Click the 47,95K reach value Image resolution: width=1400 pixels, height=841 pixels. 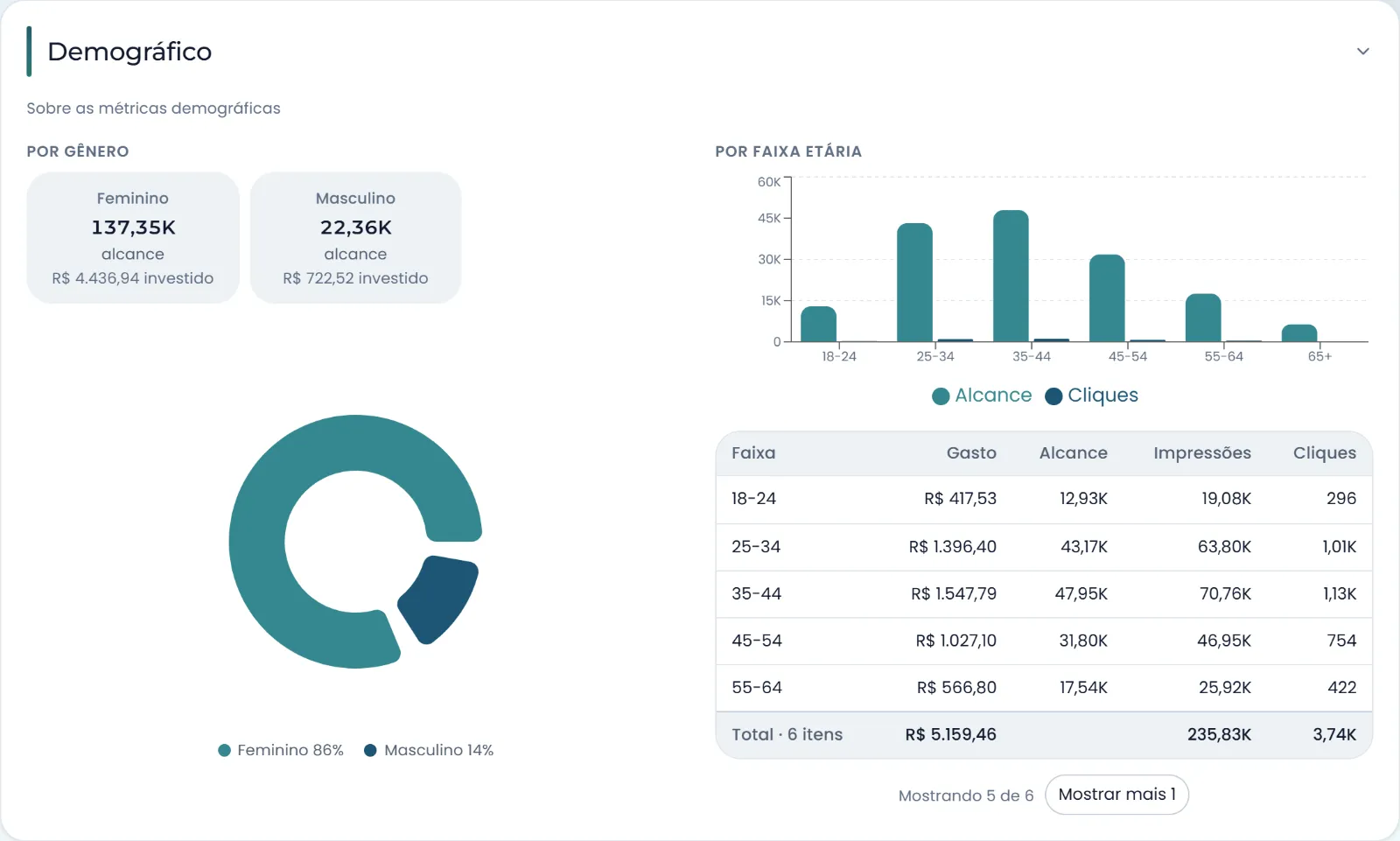coord(1081,594)
